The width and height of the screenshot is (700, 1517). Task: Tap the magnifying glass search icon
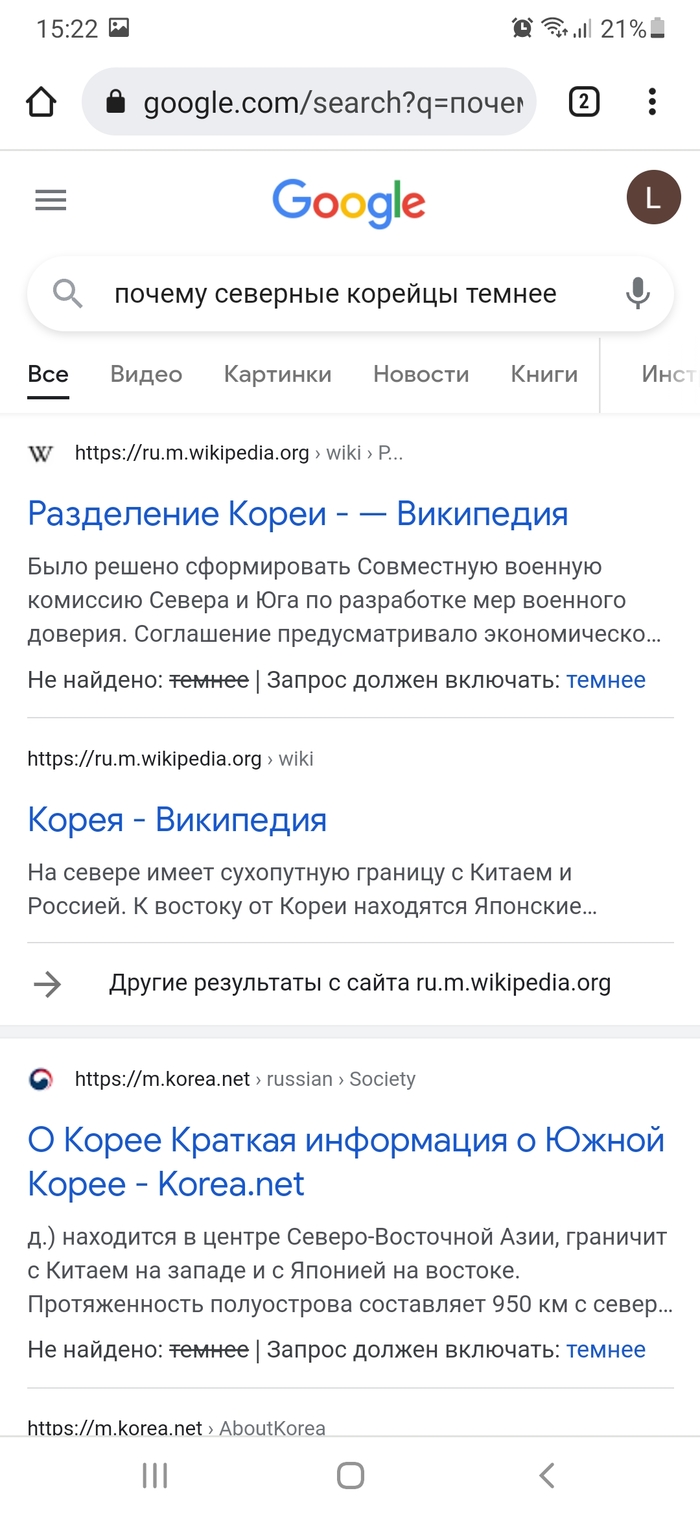coord(67,294)
